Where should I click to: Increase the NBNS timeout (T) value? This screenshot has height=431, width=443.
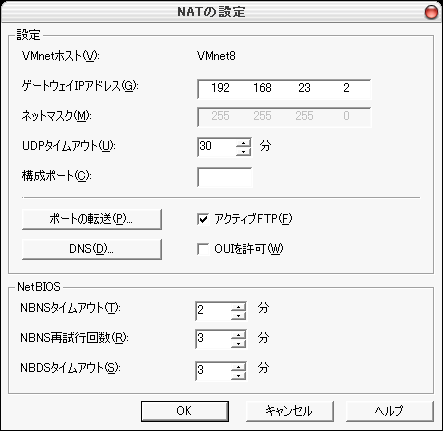[x=238, y=307]
